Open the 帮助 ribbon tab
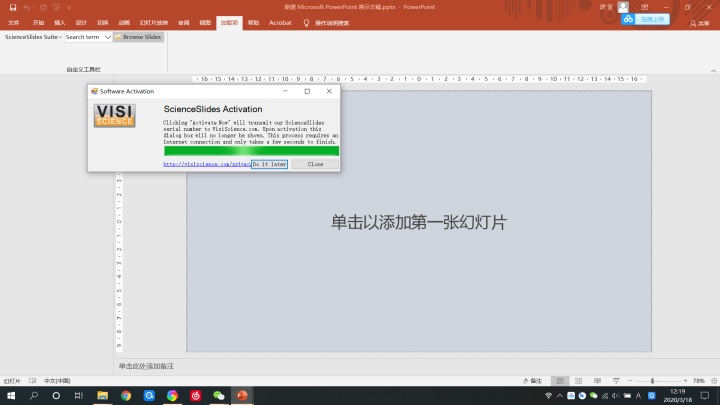The image size is (720, 405). (253, 22)
